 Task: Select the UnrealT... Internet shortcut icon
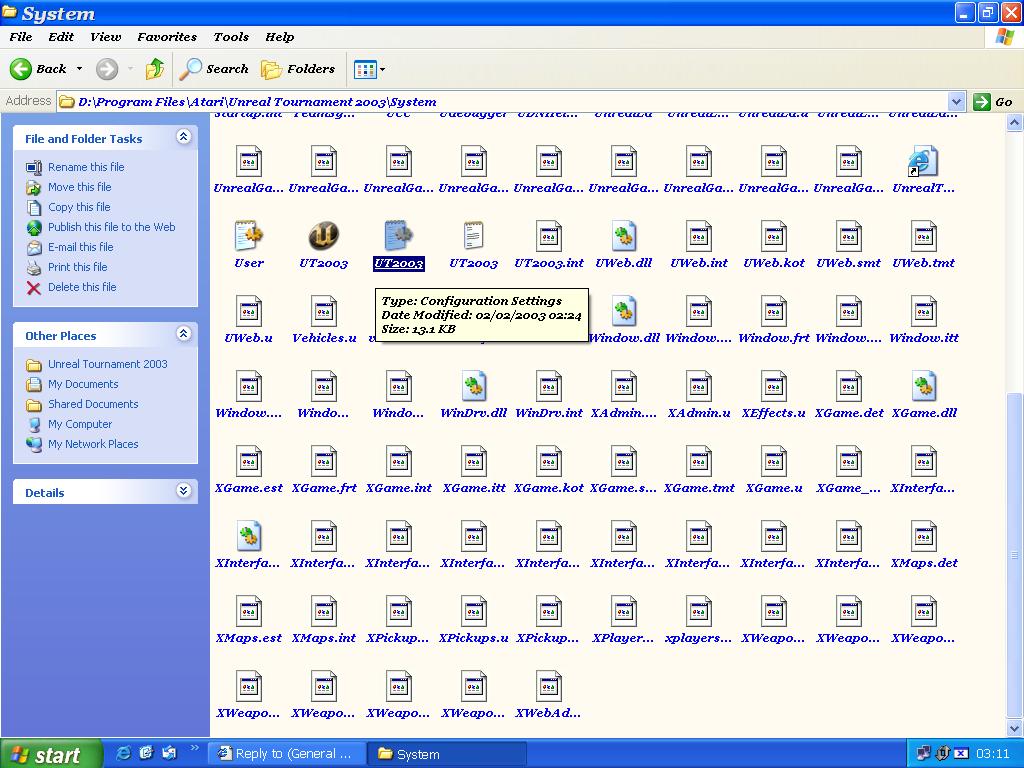pyautogui.click(x=923, y=161)
